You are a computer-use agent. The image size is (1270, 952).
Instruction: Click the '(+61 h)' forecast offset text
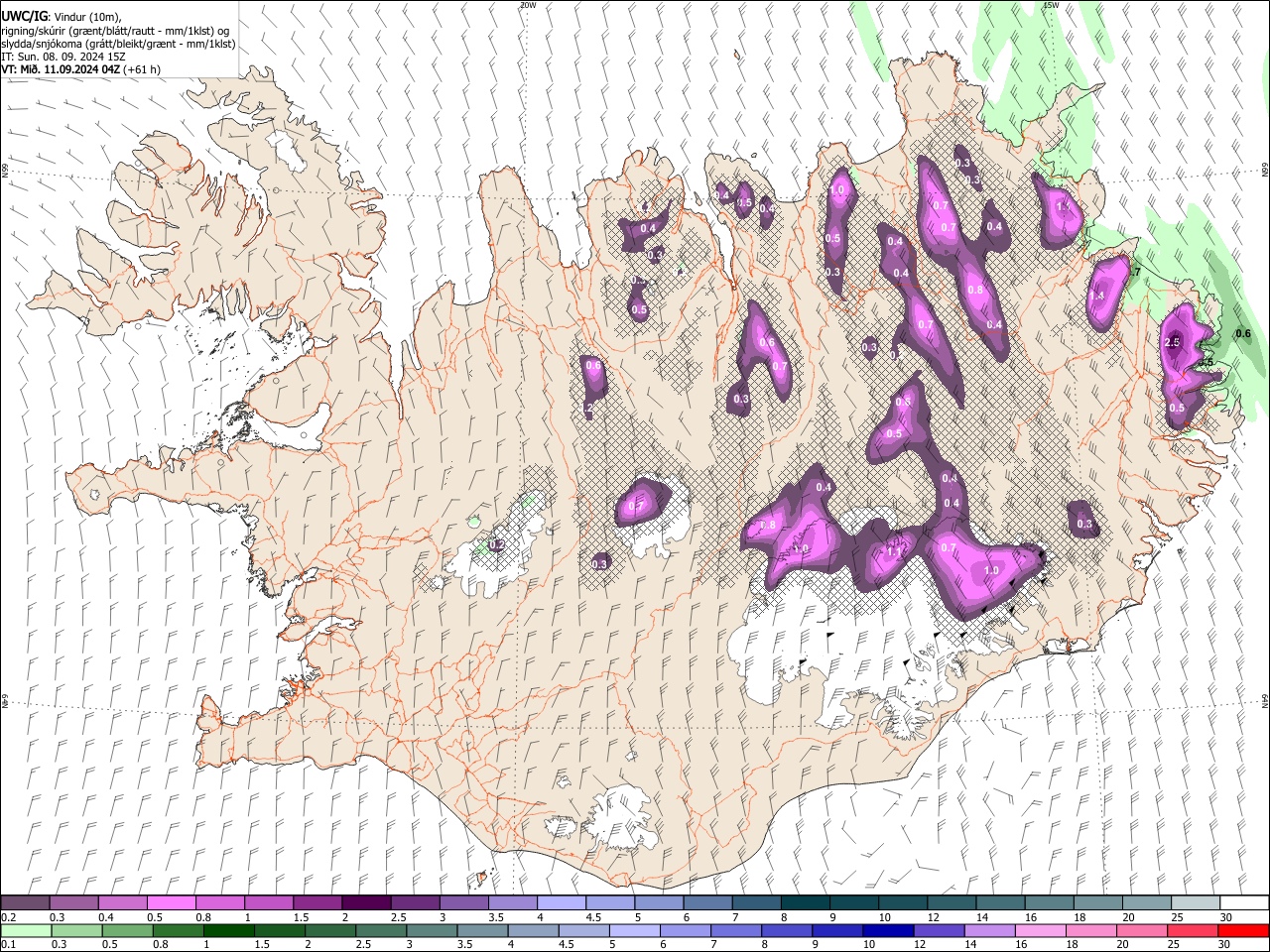pos(142,69)
